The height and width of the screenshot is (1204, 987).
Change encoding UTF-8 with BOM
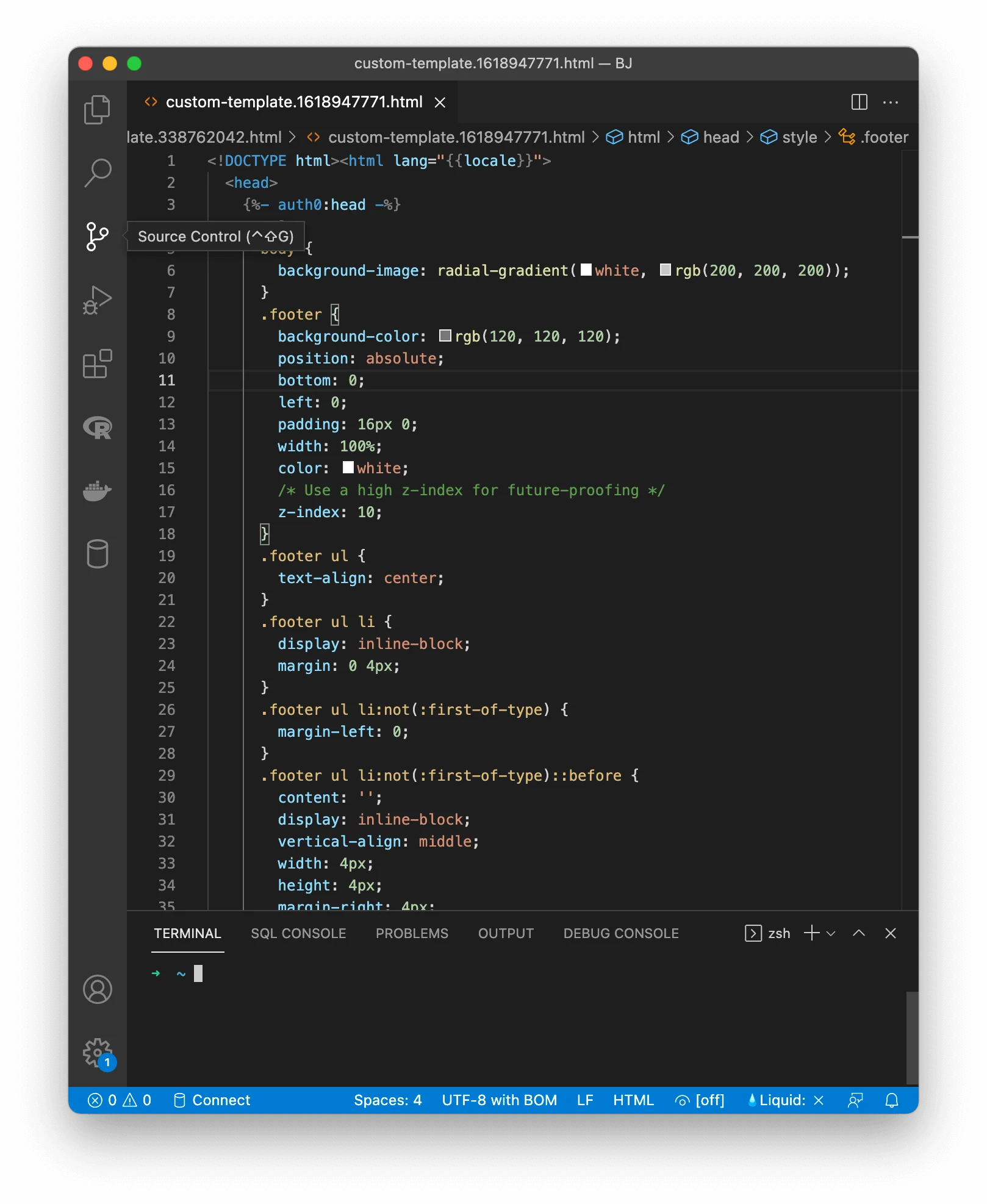pyautogui.click(x=499, y=1100)
